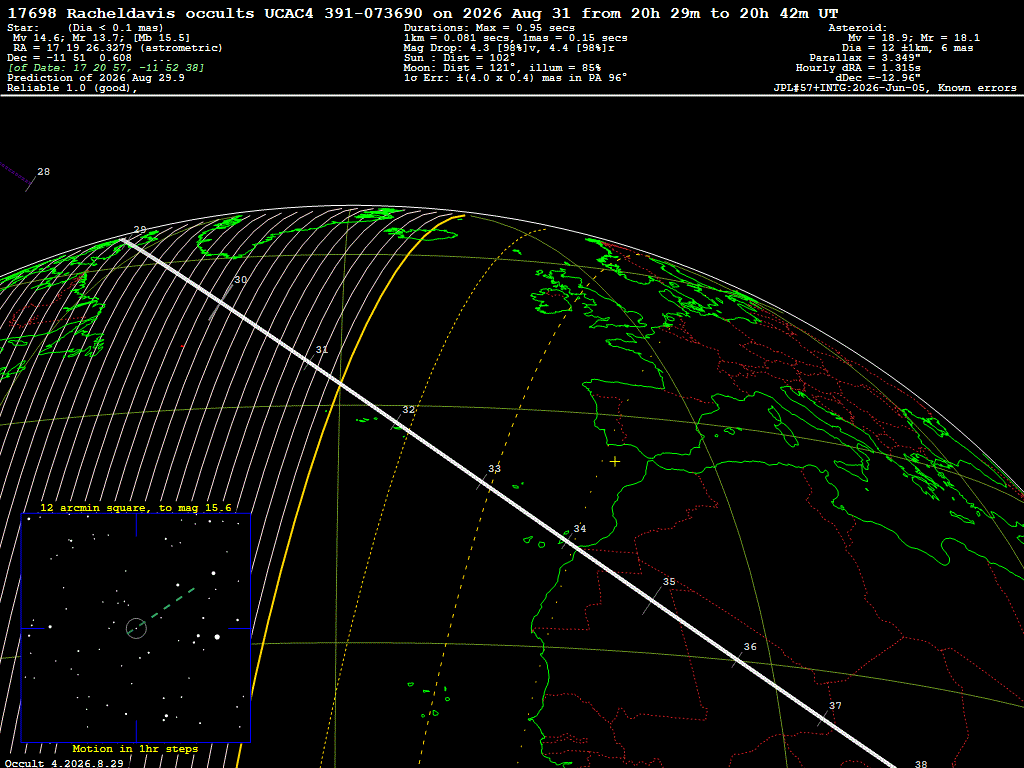
Task: Click the 'Reliable 1.0 (good)' text
Action: 72,88
